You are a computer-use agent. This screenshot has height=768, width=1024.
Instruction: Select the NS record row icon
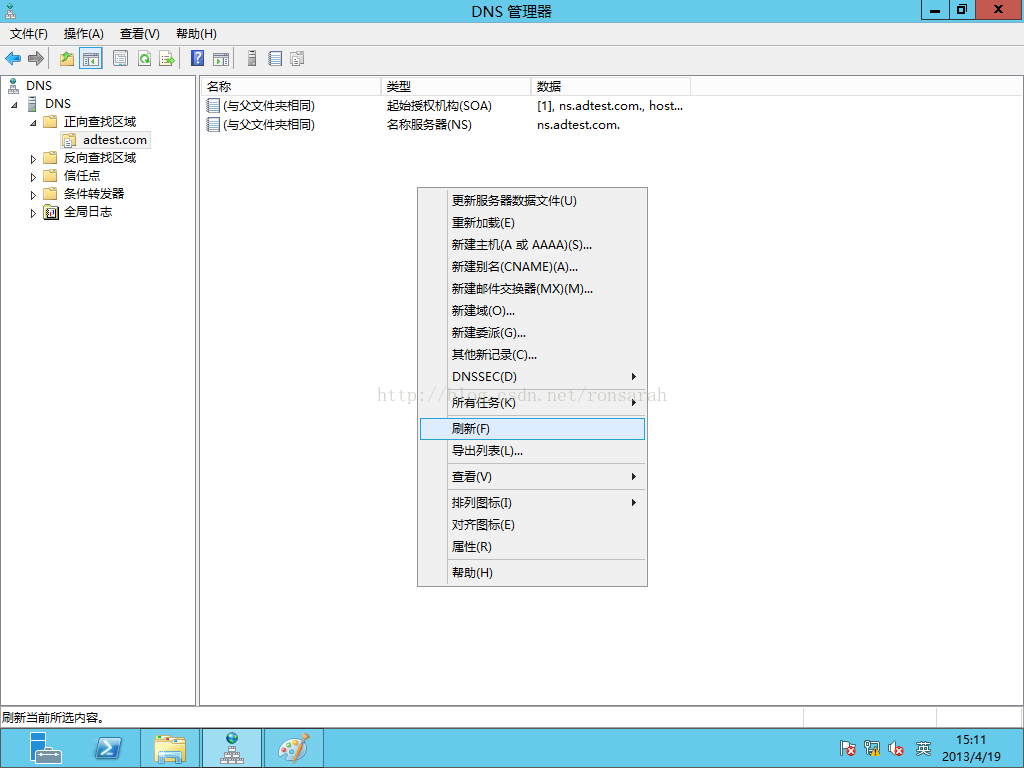(x=213, y=124)
